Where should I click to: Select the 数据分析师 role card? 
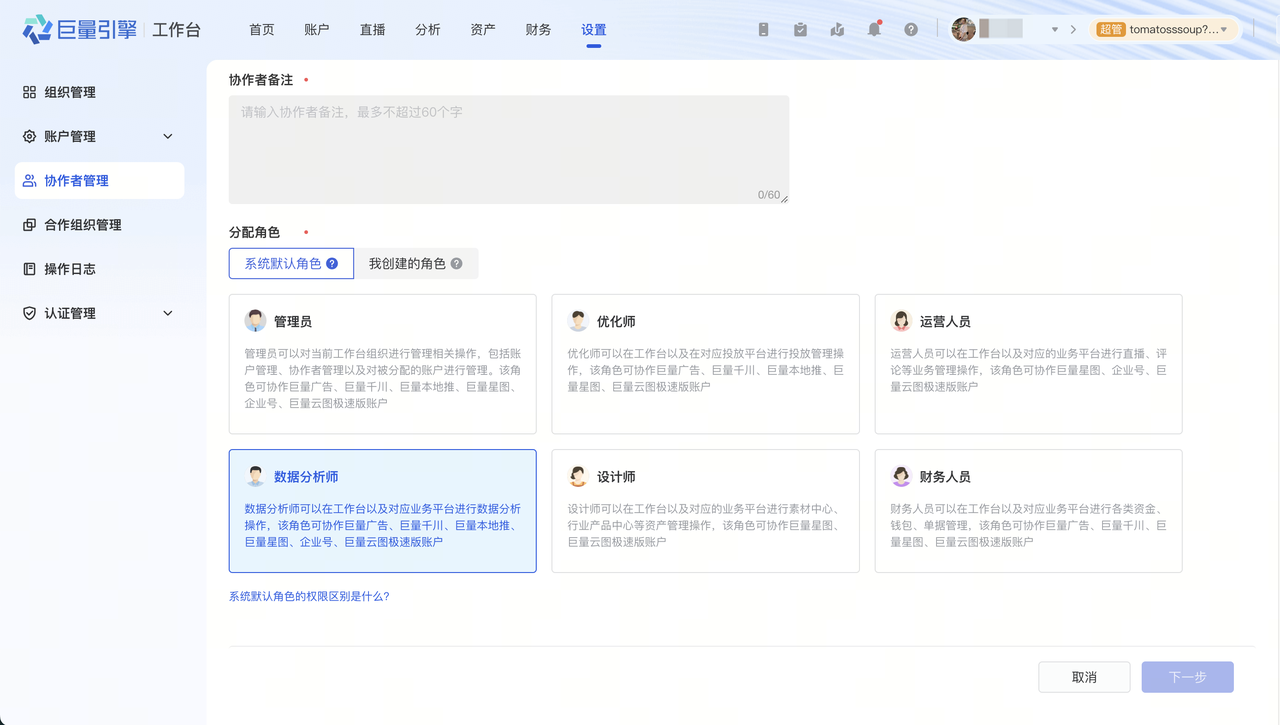(383, 511)
